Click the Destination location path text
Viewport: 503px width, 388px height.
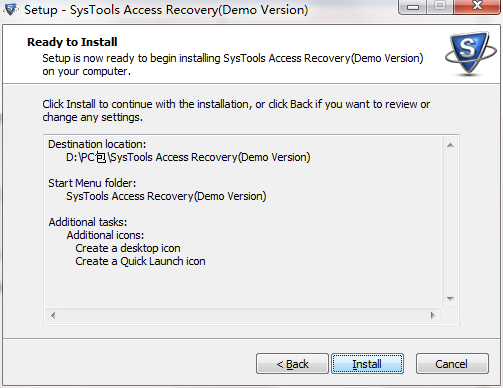tap(188, 157)
